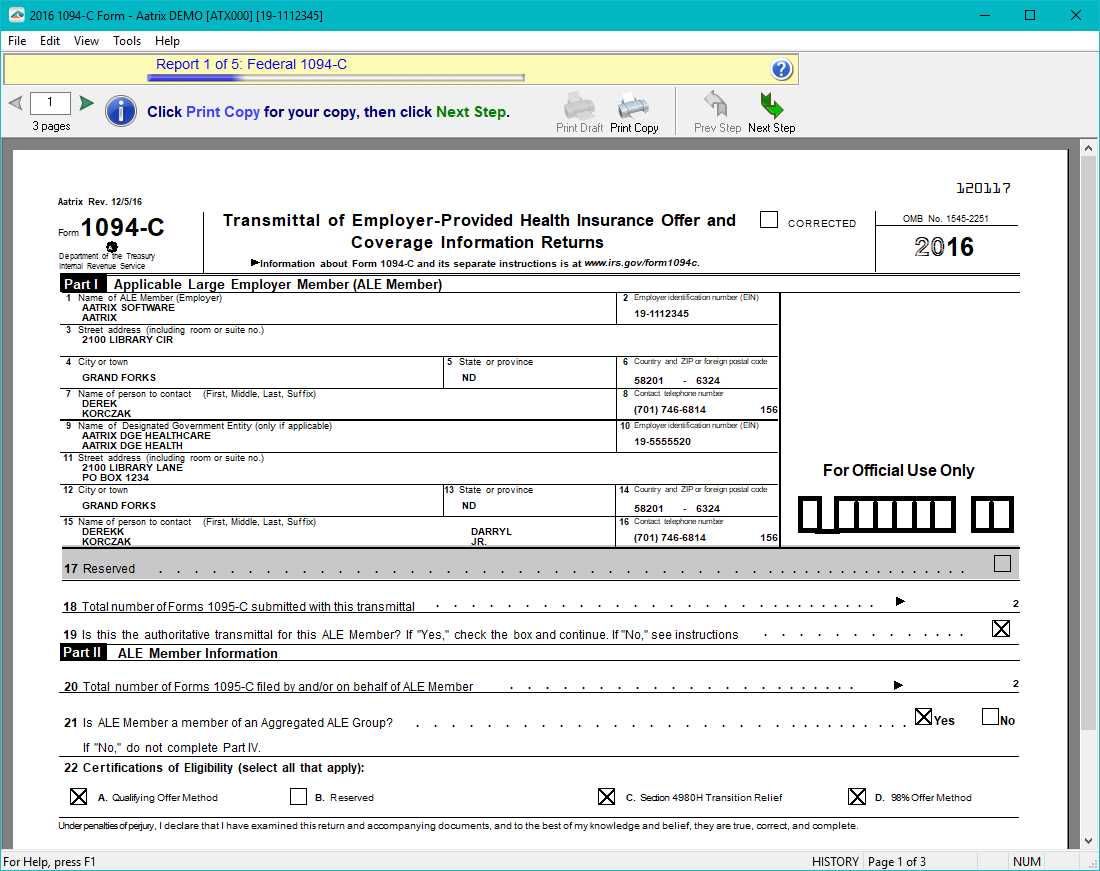This screenshot has width=1100, height=871.
Task: Uncheck the authoritative transmittal box on line 19
Action: (x=1001, y=628)
